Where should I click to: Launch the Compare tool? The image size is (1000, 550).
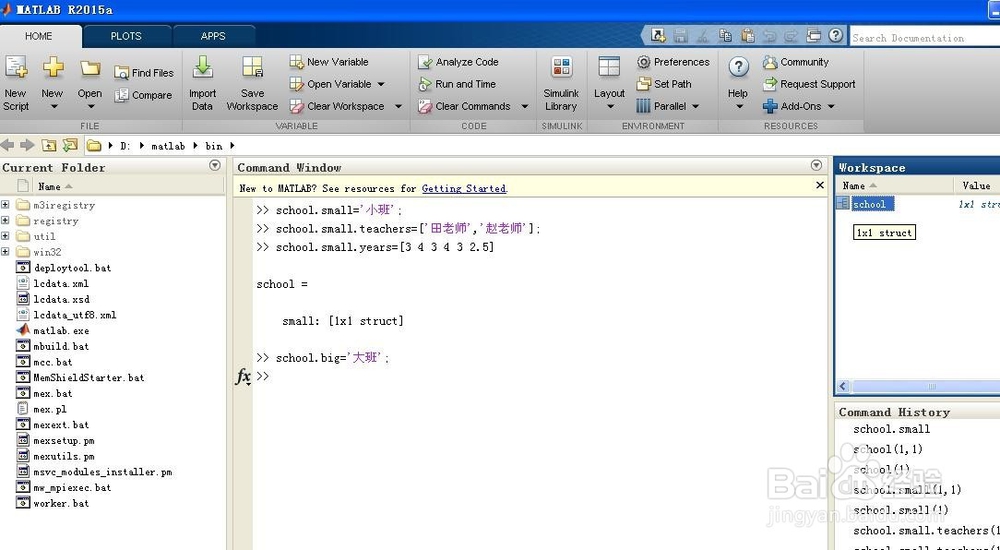[143, 95]
